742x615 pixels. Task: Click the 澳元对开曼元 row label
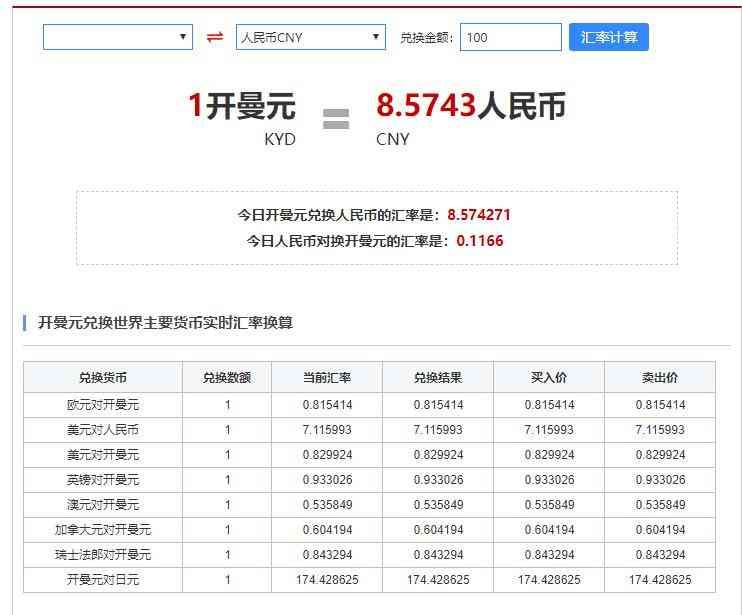[x=103, y=505]
